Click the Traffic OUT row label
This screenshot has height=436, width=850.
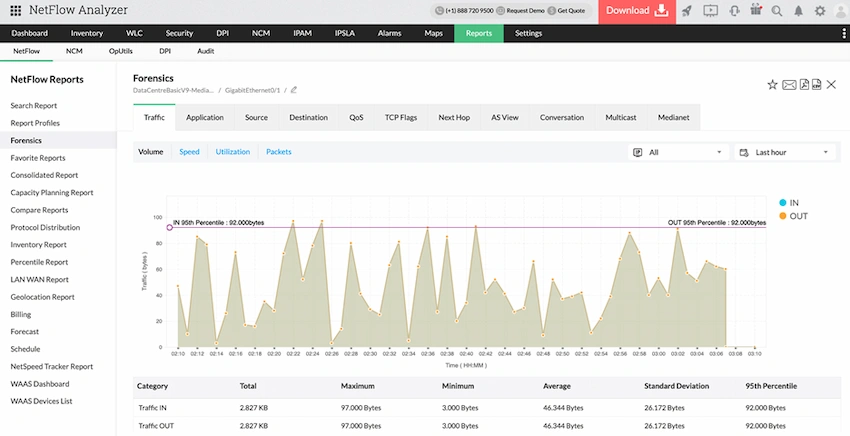[156, 426]
